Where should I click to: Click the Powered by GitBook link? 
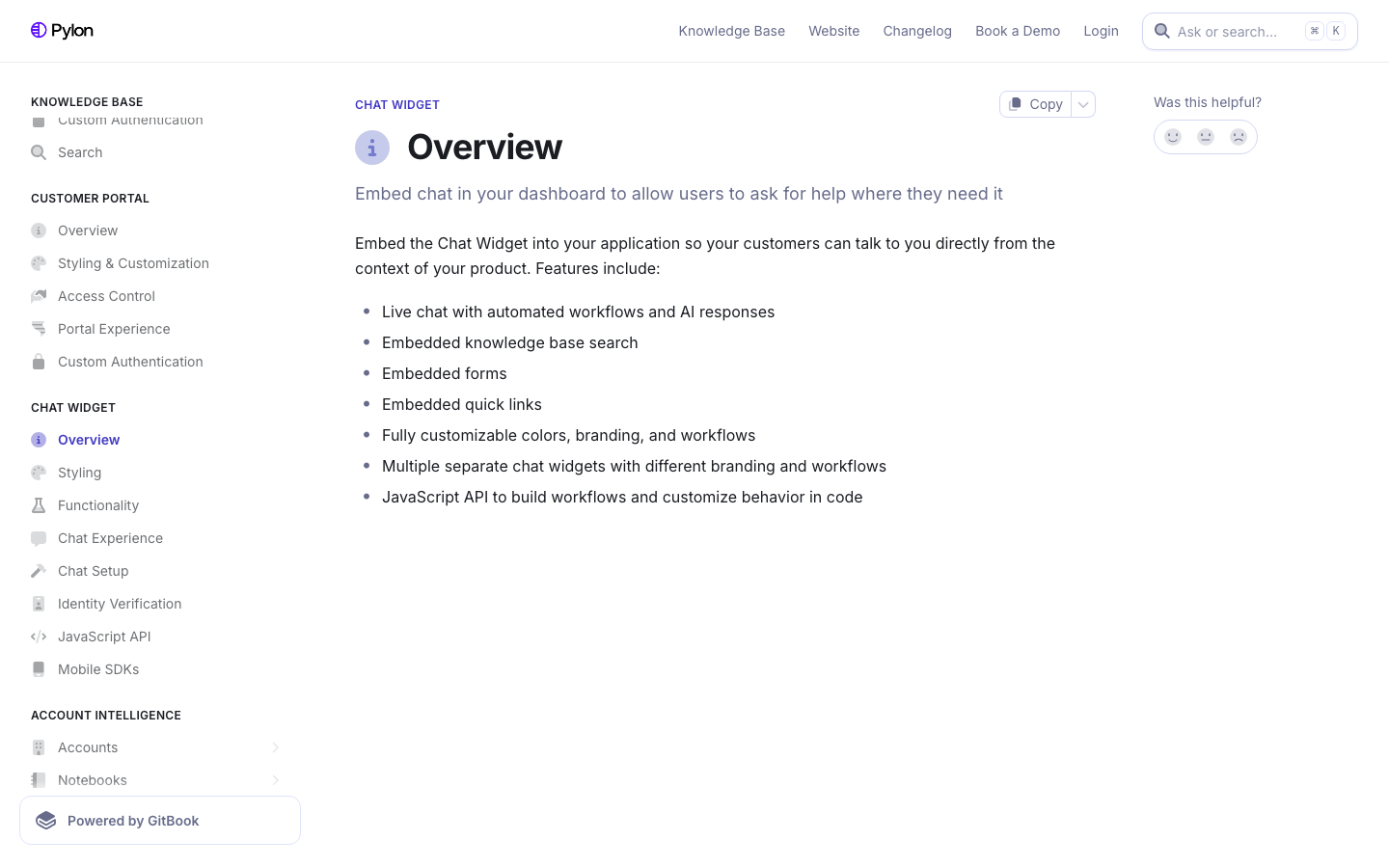point(160,821)
